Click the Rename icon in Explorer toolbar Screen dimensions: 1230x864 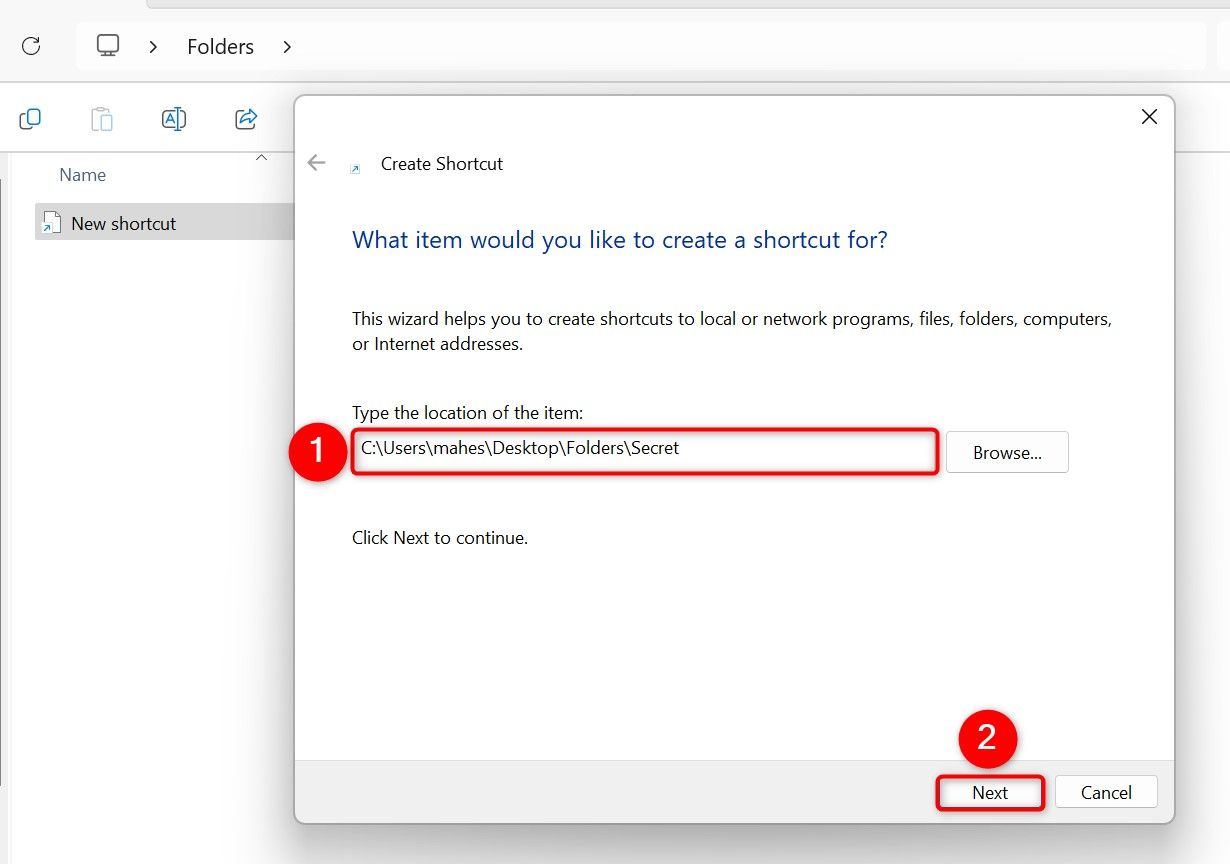[x=174, y=119]
